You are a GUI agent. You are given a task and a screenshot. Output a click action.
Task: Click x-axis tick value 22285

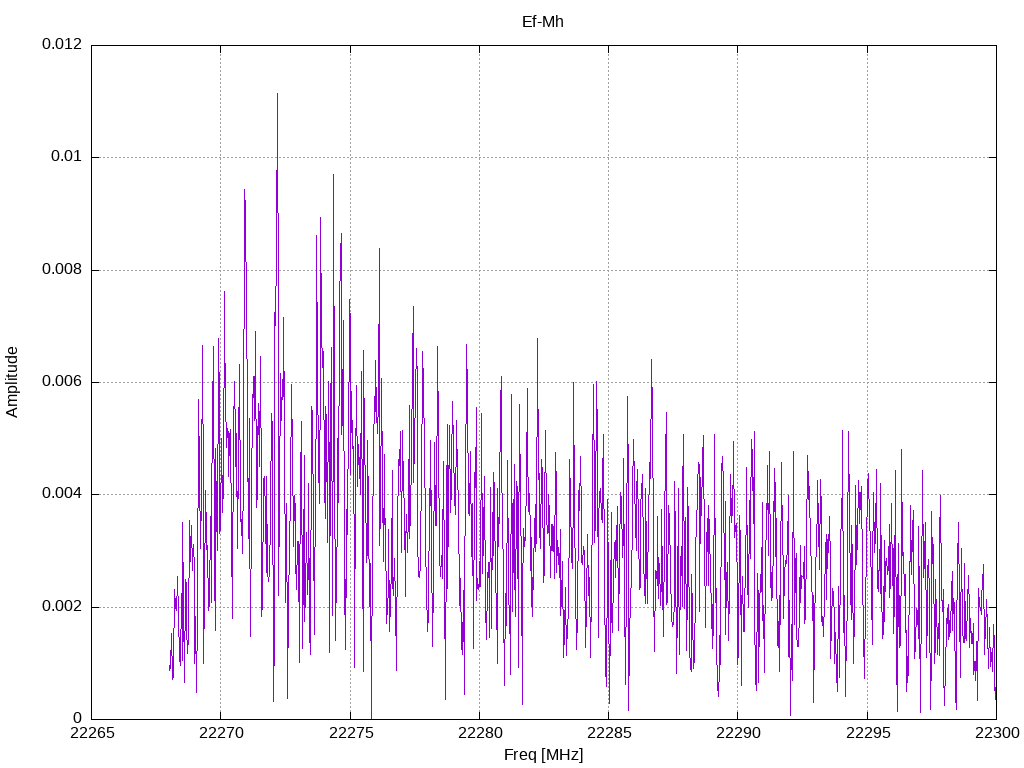(609, 733)
